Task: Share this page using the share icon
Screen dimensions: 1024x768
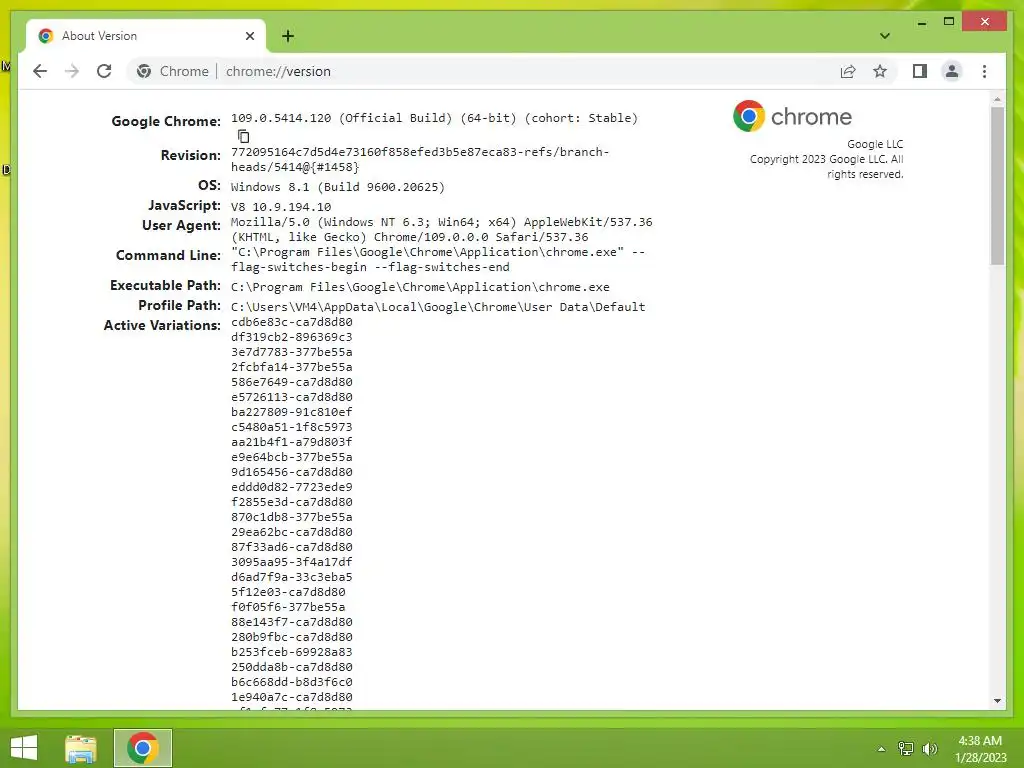Action: [x=848, y=71]
